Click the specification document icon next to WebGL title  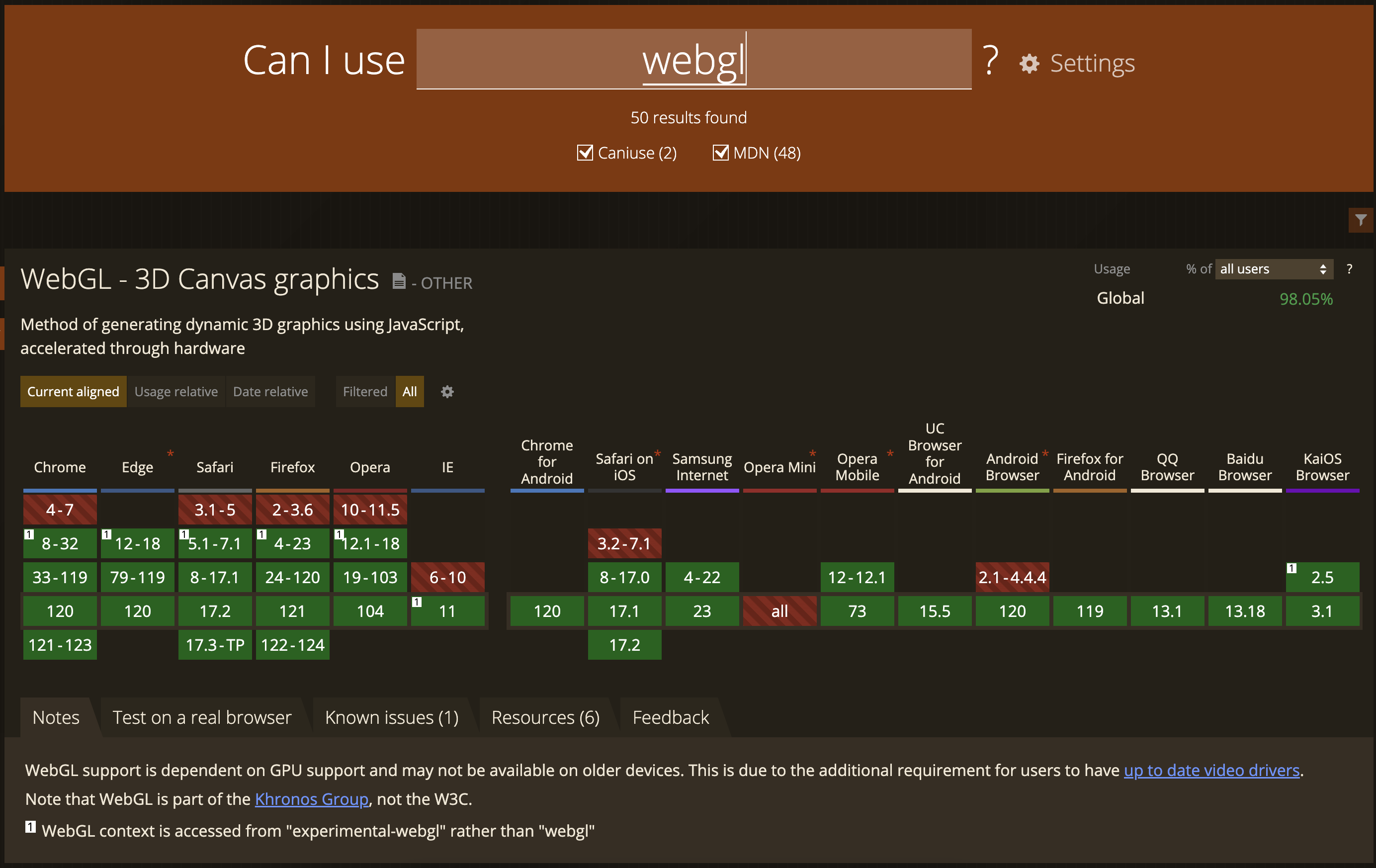(x=399, y=281)
